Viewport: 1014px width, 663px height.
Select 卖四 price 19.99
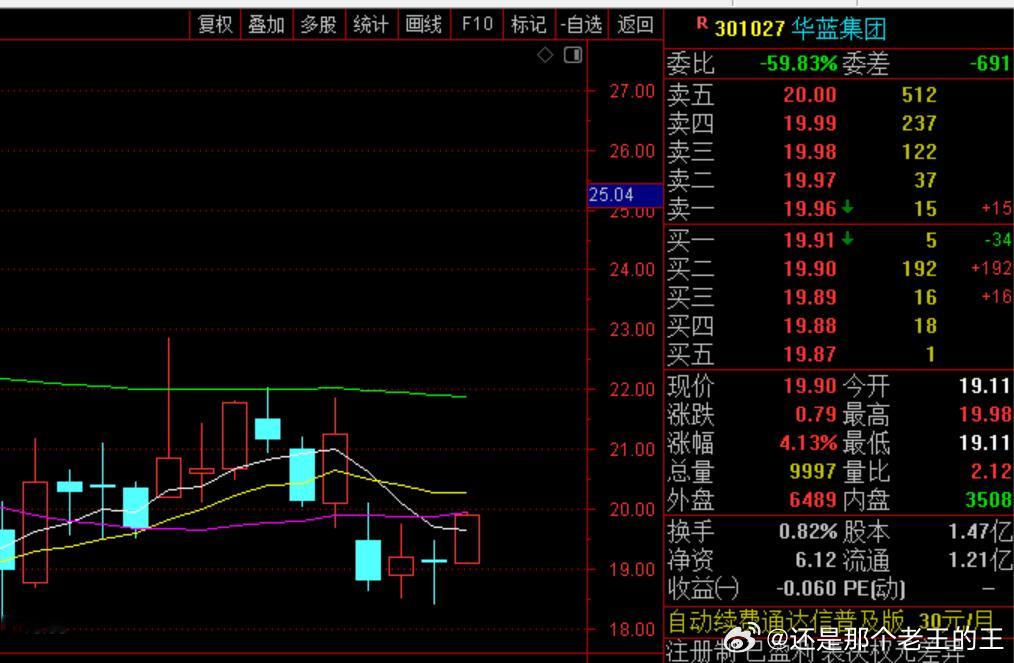(x=810, y=124)
